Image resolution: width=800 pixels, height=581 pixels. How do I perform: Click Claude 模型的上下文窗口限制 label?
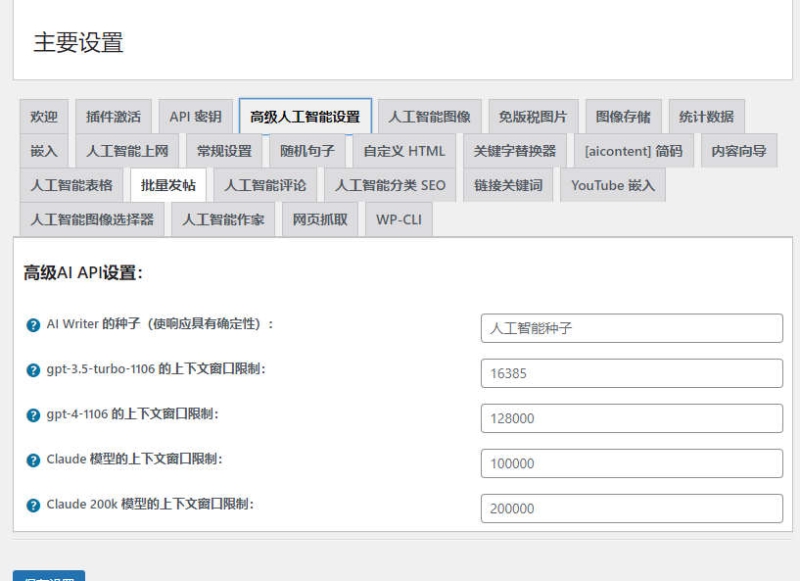(134, 459)
